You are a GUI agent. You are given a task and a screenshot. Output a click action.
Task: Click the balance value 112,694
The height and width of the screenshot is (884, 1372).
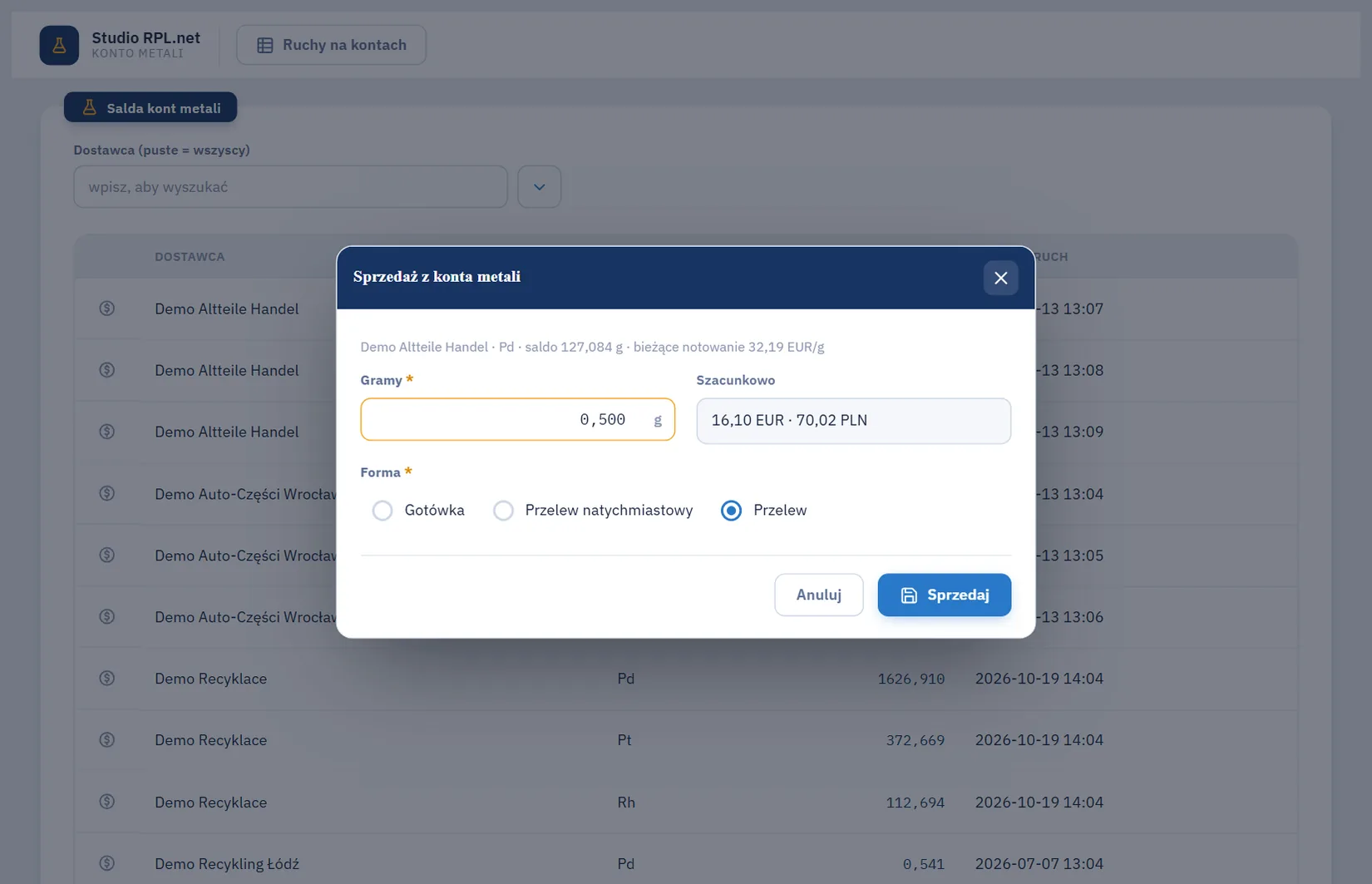click(x=915, y=803)
